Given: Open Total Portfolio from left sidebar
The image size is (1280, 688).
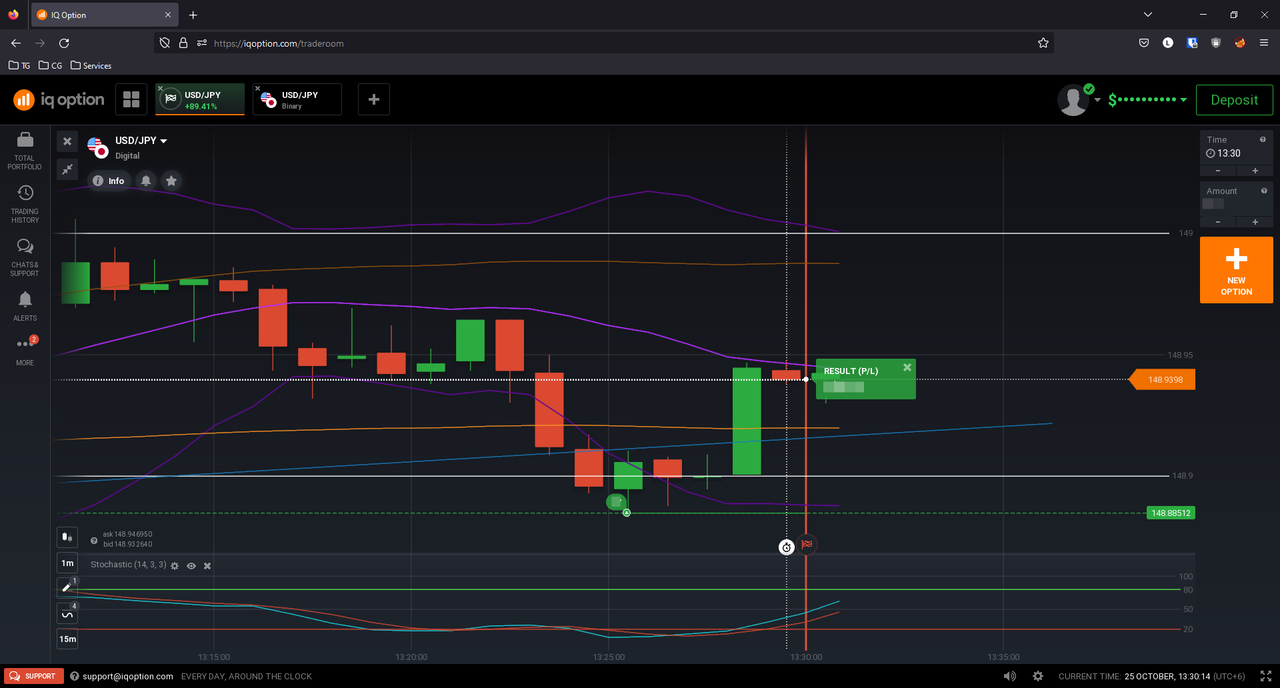Looking at the screenshot, I should (x=25, y=150).
